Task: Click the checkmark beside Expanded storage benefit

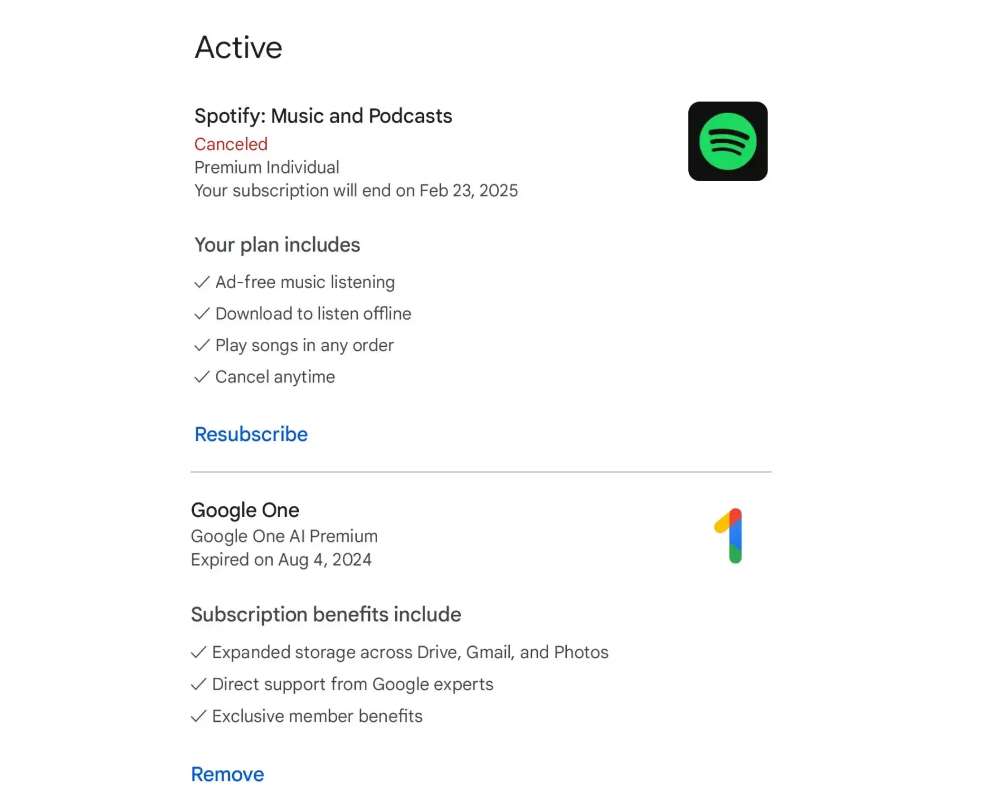Action: point(198,653)
